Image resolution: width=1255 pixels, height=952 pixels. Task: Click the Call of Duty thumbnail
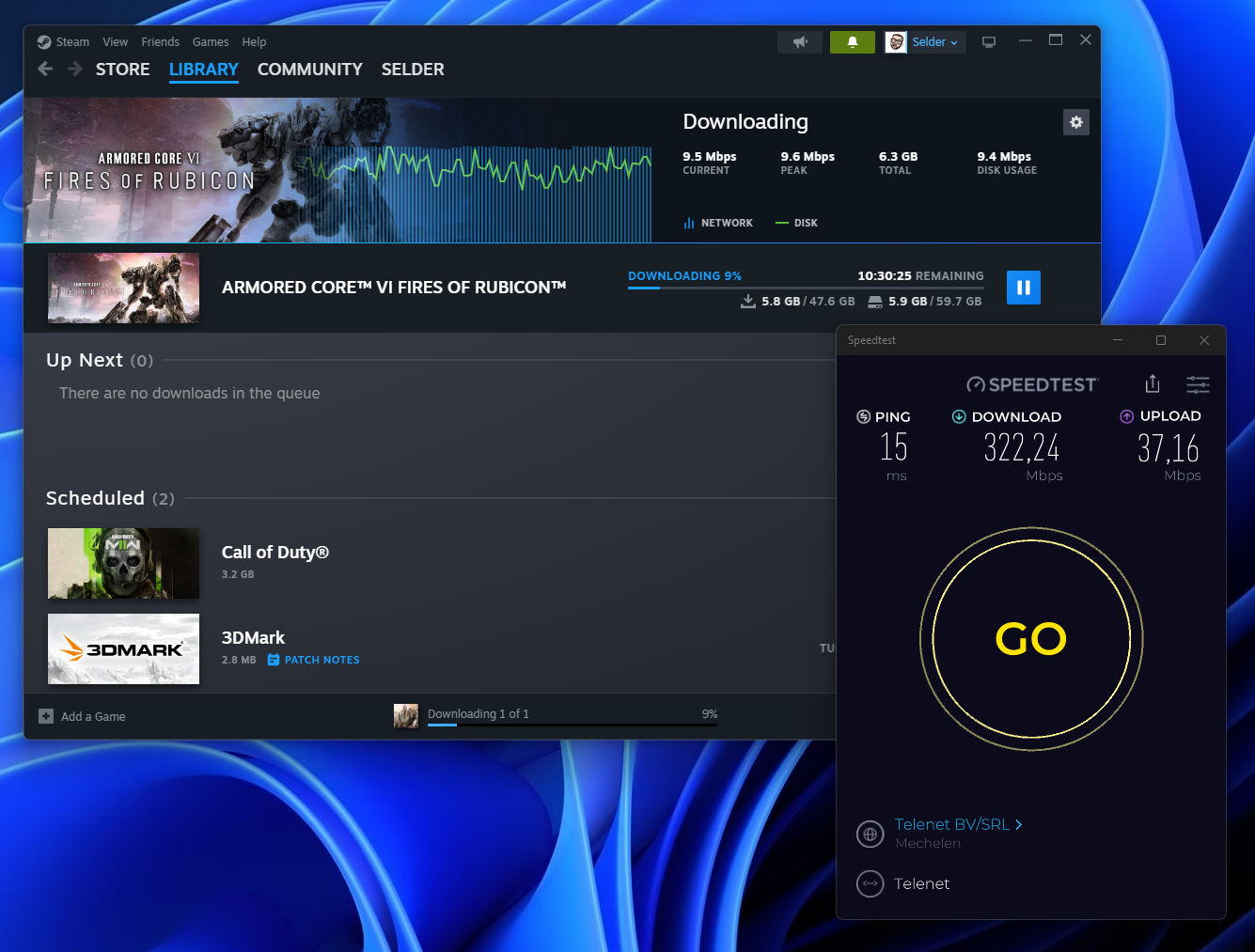click(123, 563)
